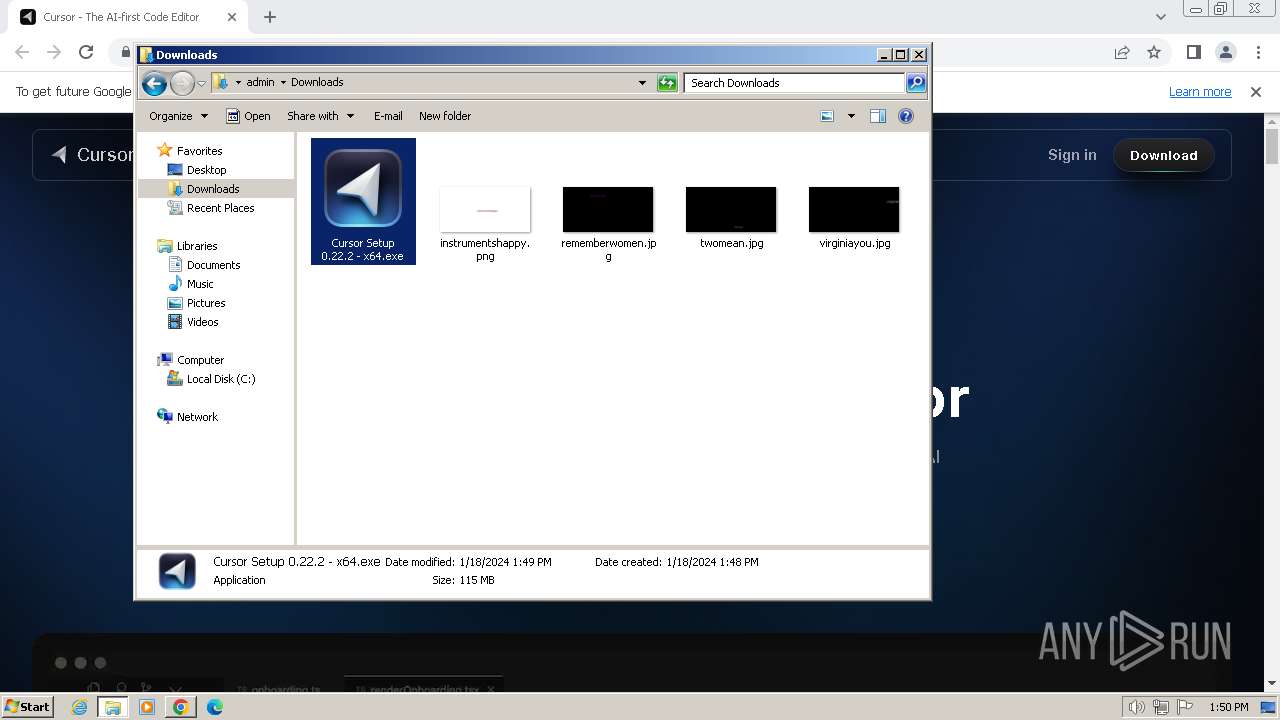Viewport: 1280px width, 720px height.
Task: Click Chrome icon in taskbar
Action: [181, 707]
